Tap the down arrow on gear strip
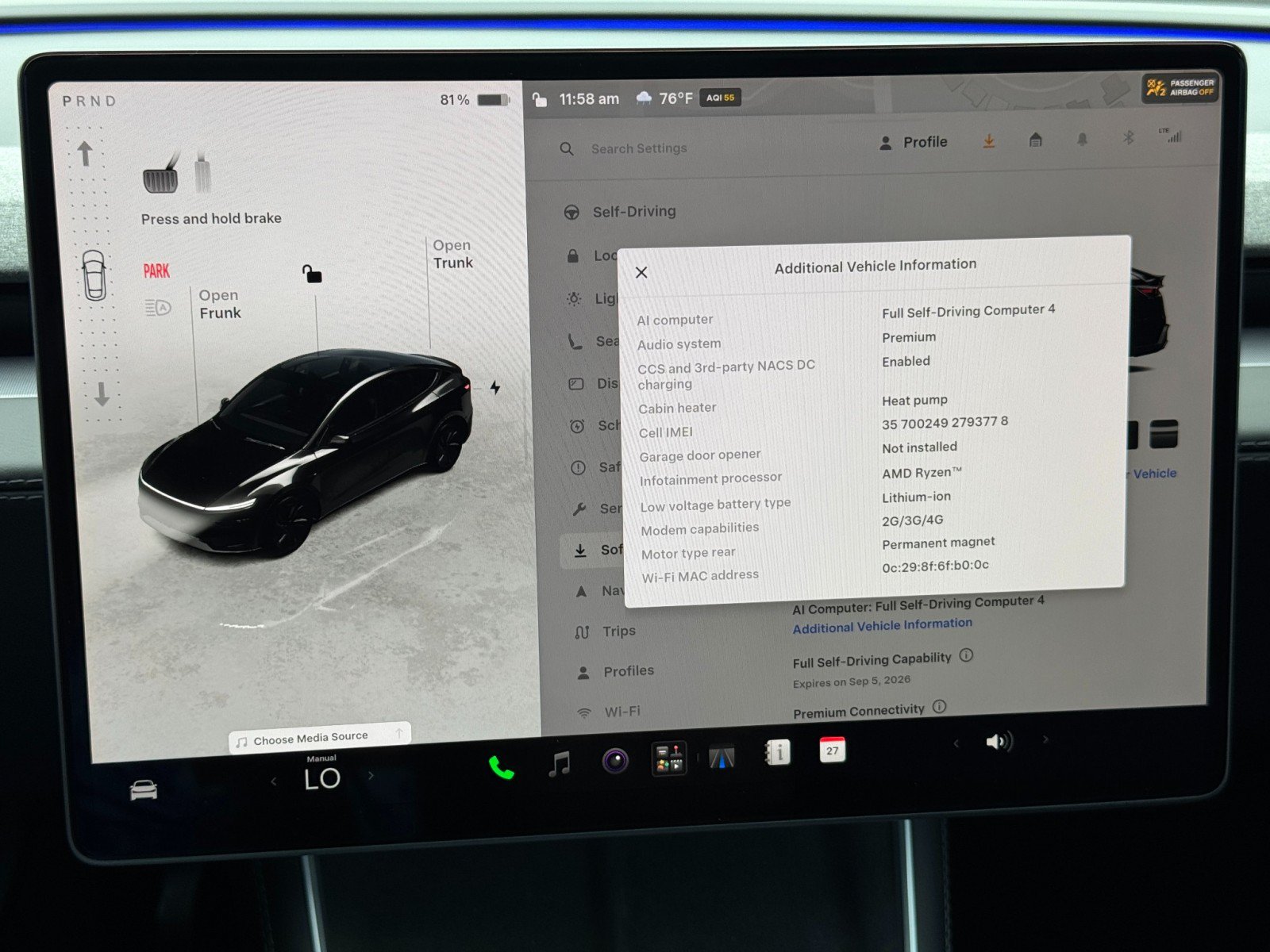The image size is (1270, 952). click(102, 393)
